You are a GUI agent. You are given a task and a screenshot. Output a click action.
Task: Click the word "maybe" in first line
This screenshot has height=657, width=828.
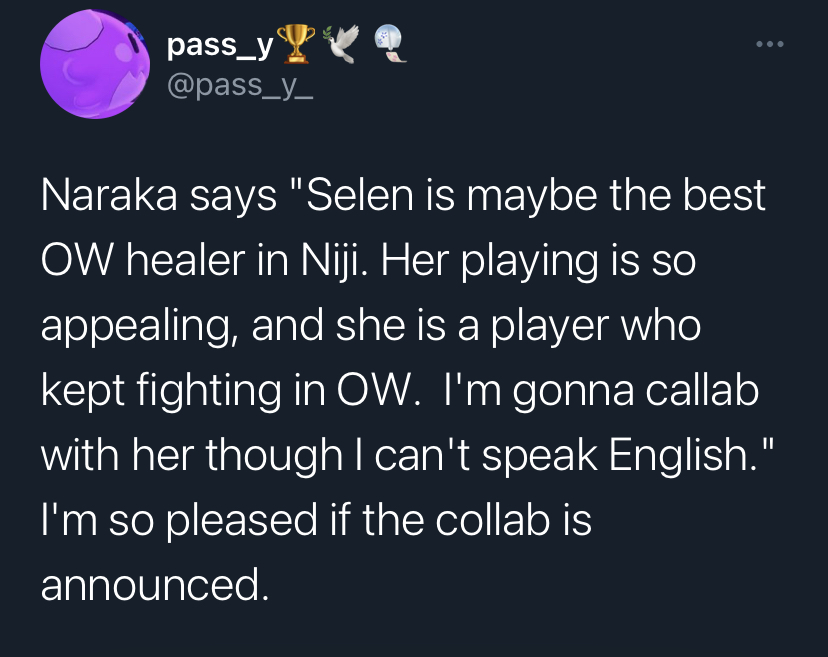532,196
